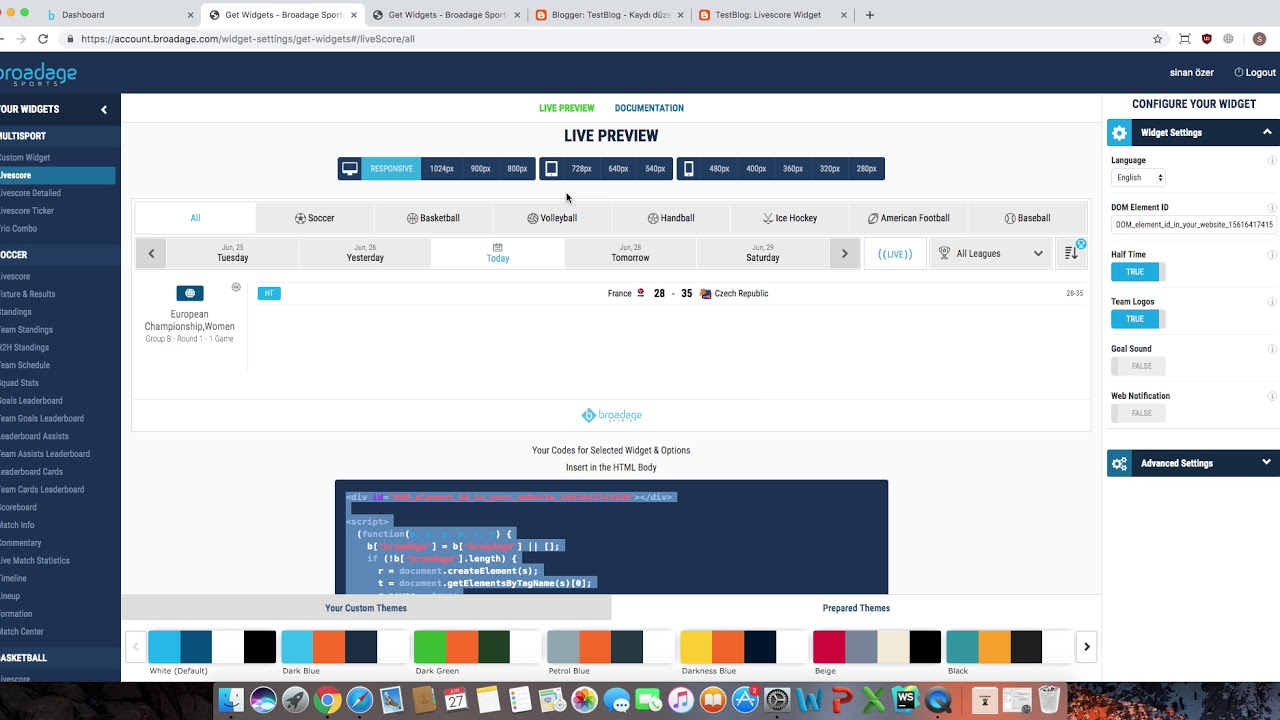Toggle the ((LIVE)) matches filter
The image size is (1280, 720).
[x=895, y=253]
